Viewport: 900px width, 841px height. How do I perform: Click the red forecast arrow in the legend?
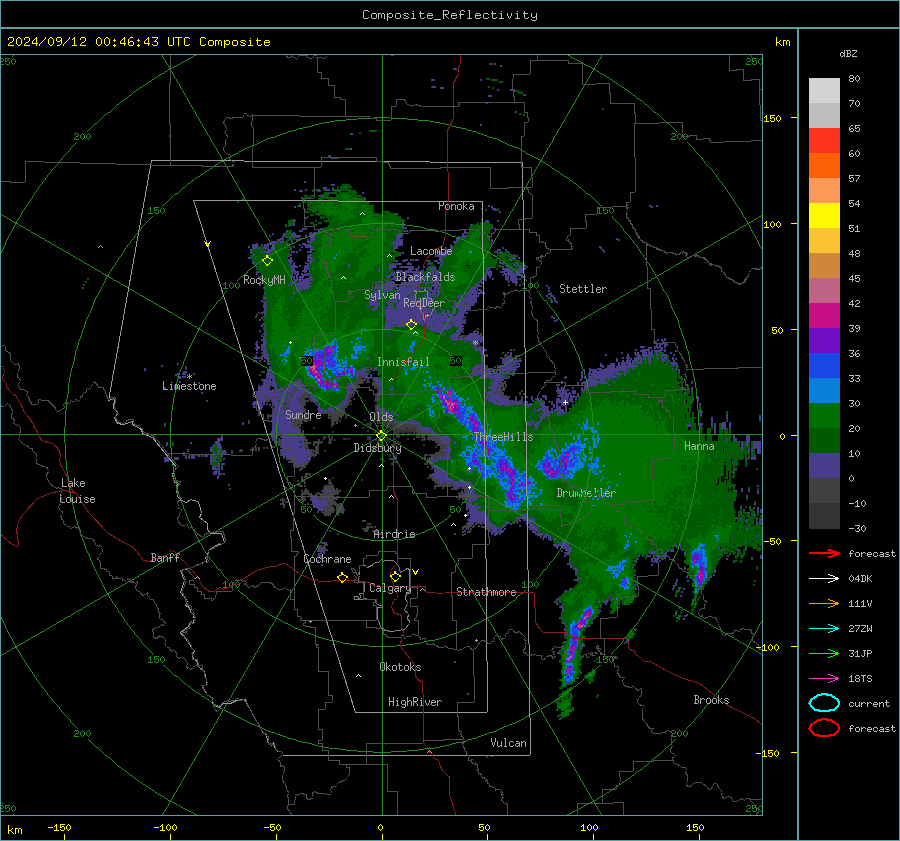(824, 553)
